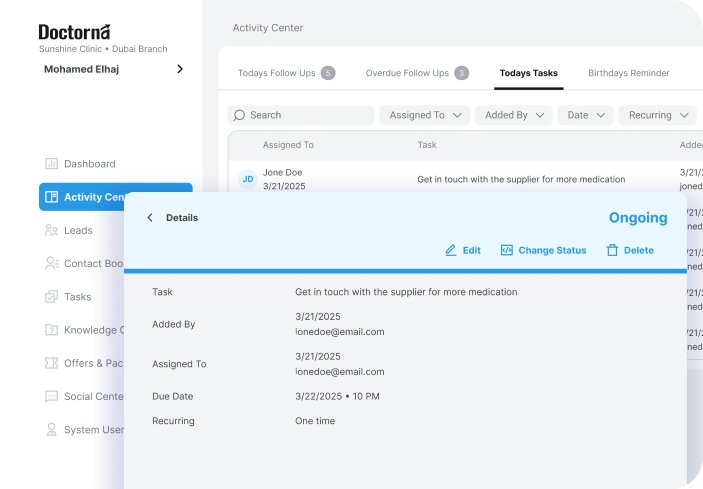703x489 pixels.
Task: Click the Change Status icon
Action: [506, 250]
